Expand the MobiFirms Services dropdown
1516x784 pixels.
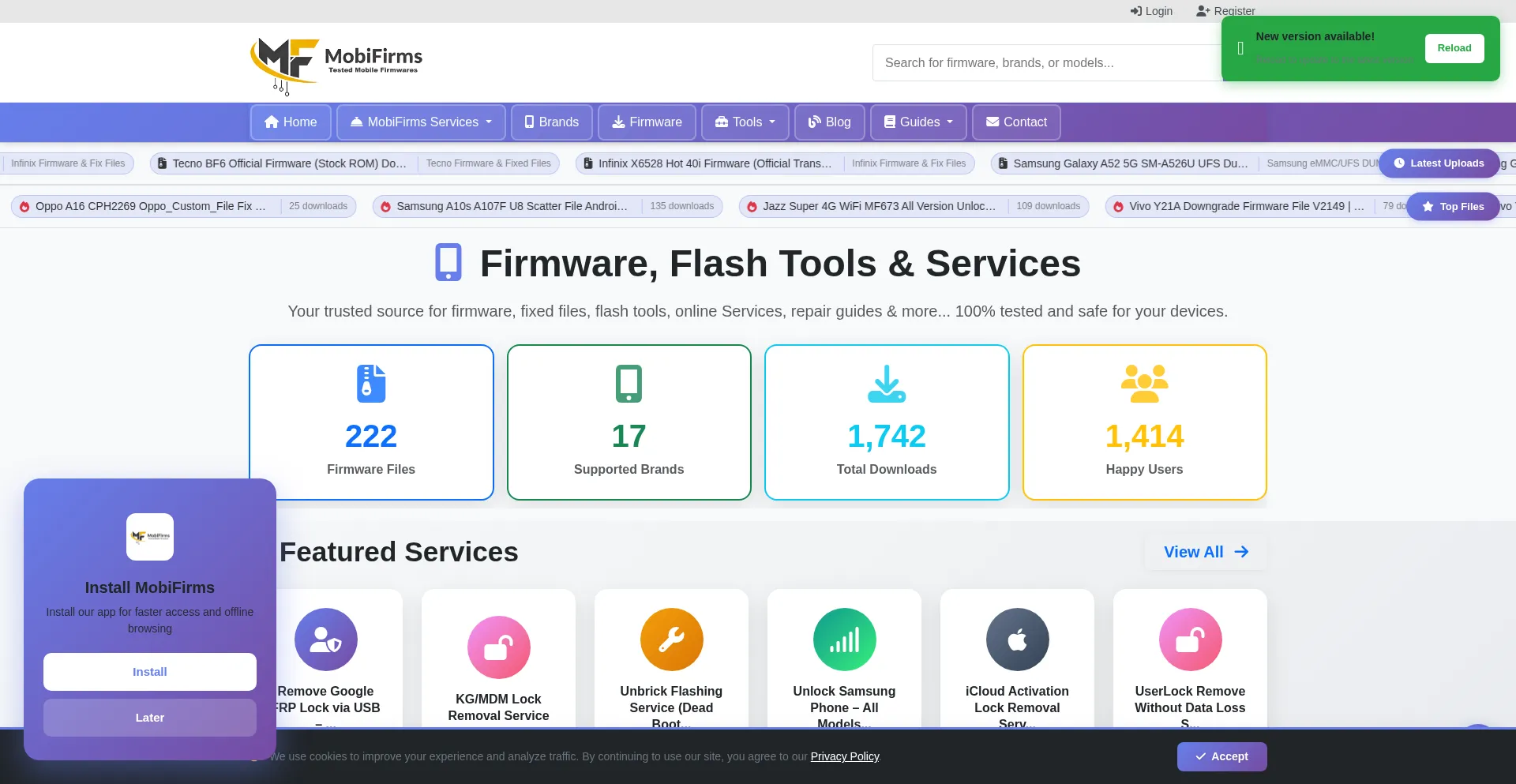pyautogui.click(x=421, y=122)
